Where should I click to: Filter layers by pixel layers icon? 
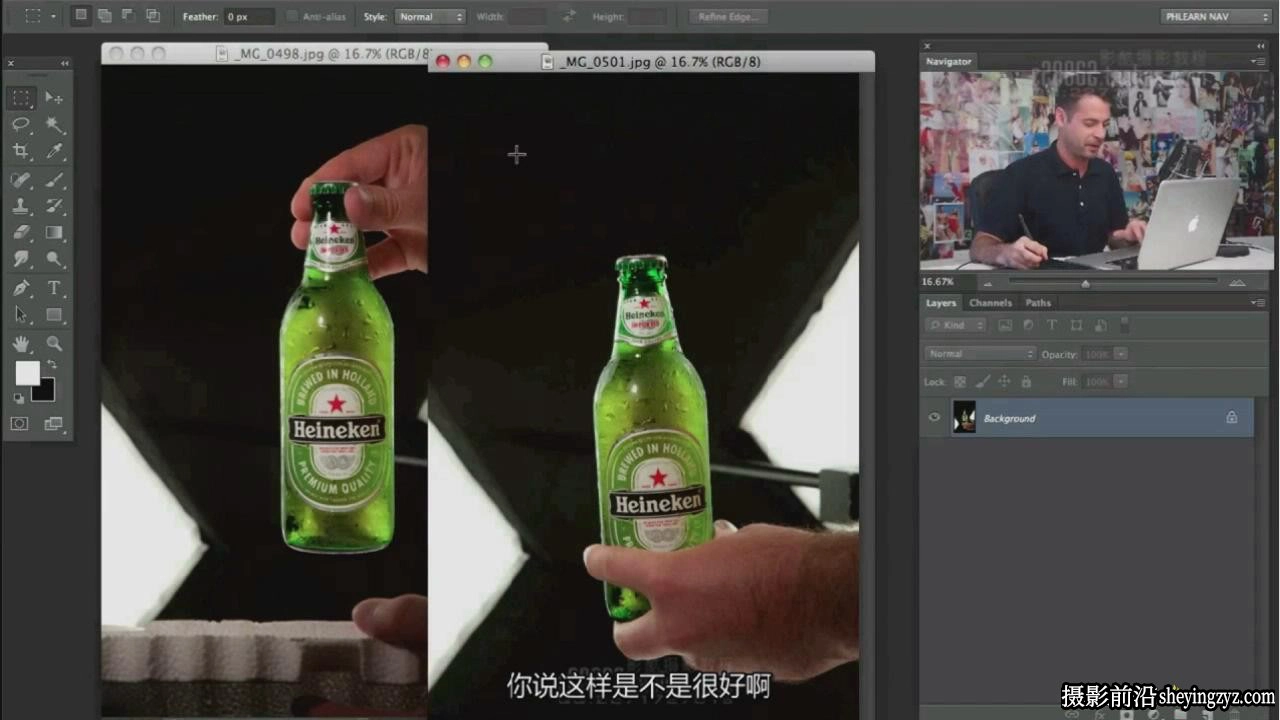pos(1005,325)
